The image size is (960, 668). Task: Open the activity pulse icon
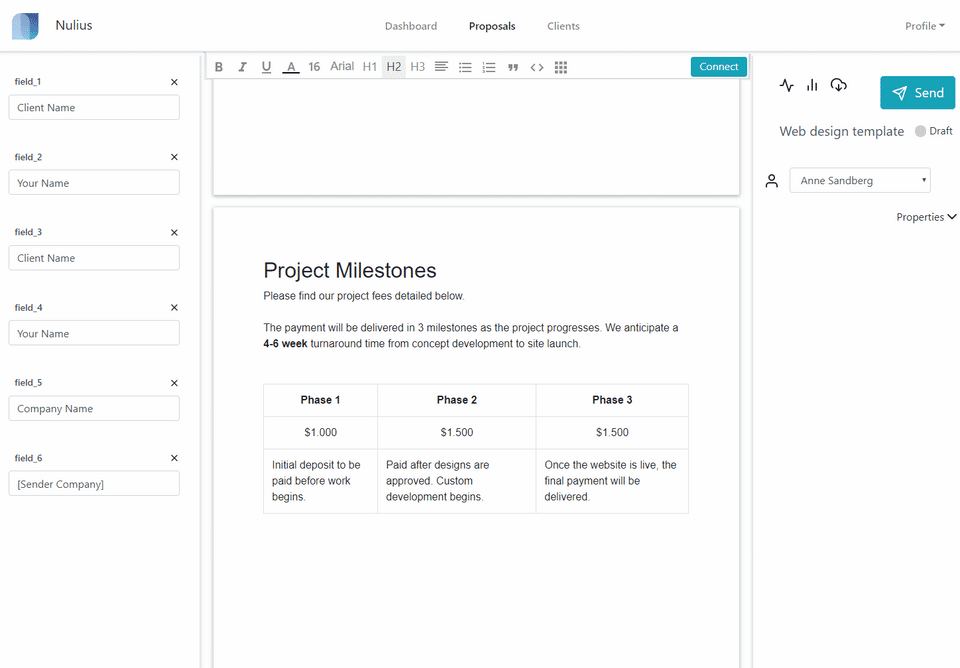pos(787,86)
